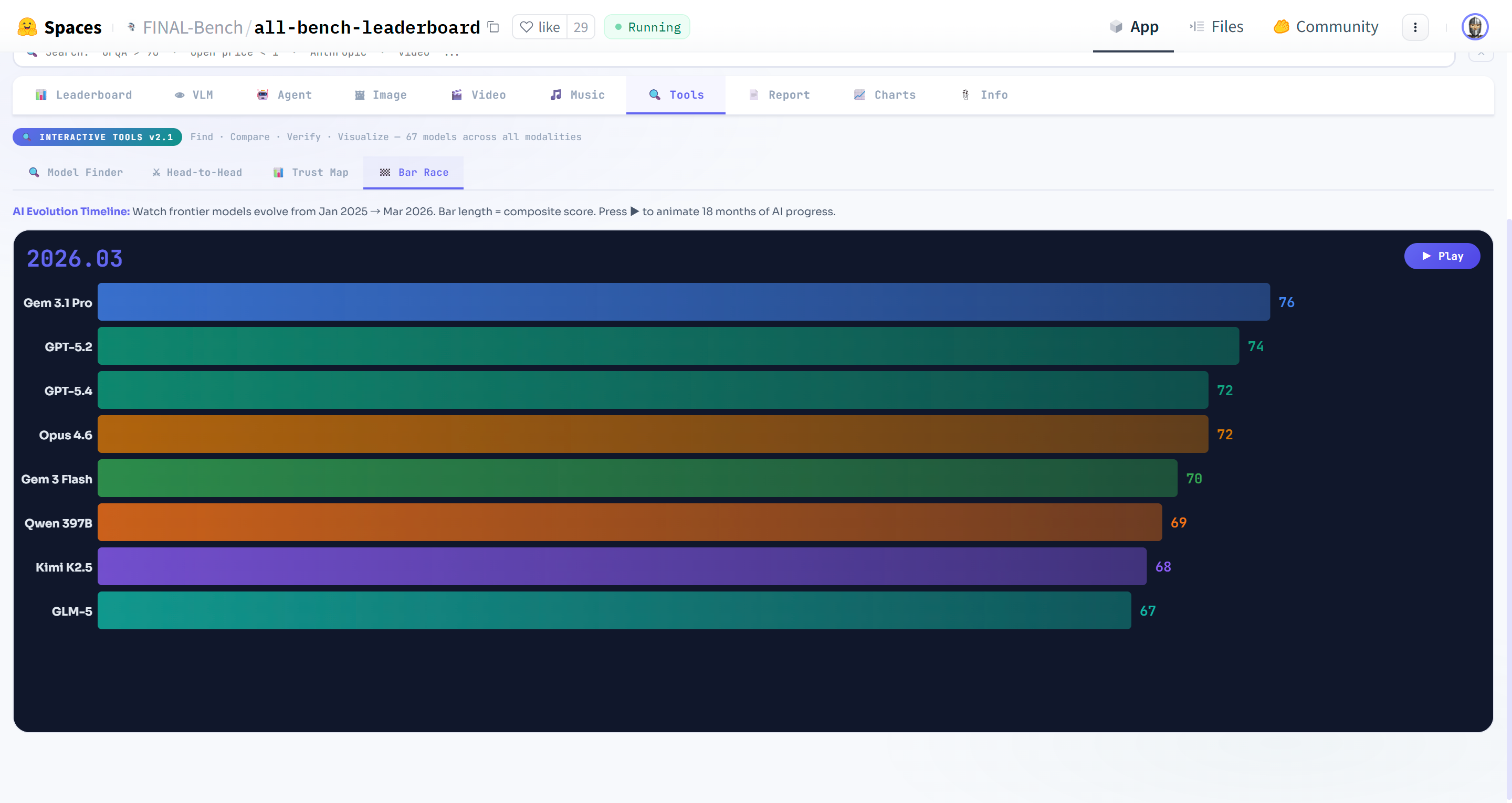This screenshot has width=1512, height=803.
Task: Copy the space name using the copy icon
Action: tap(493, 27)
